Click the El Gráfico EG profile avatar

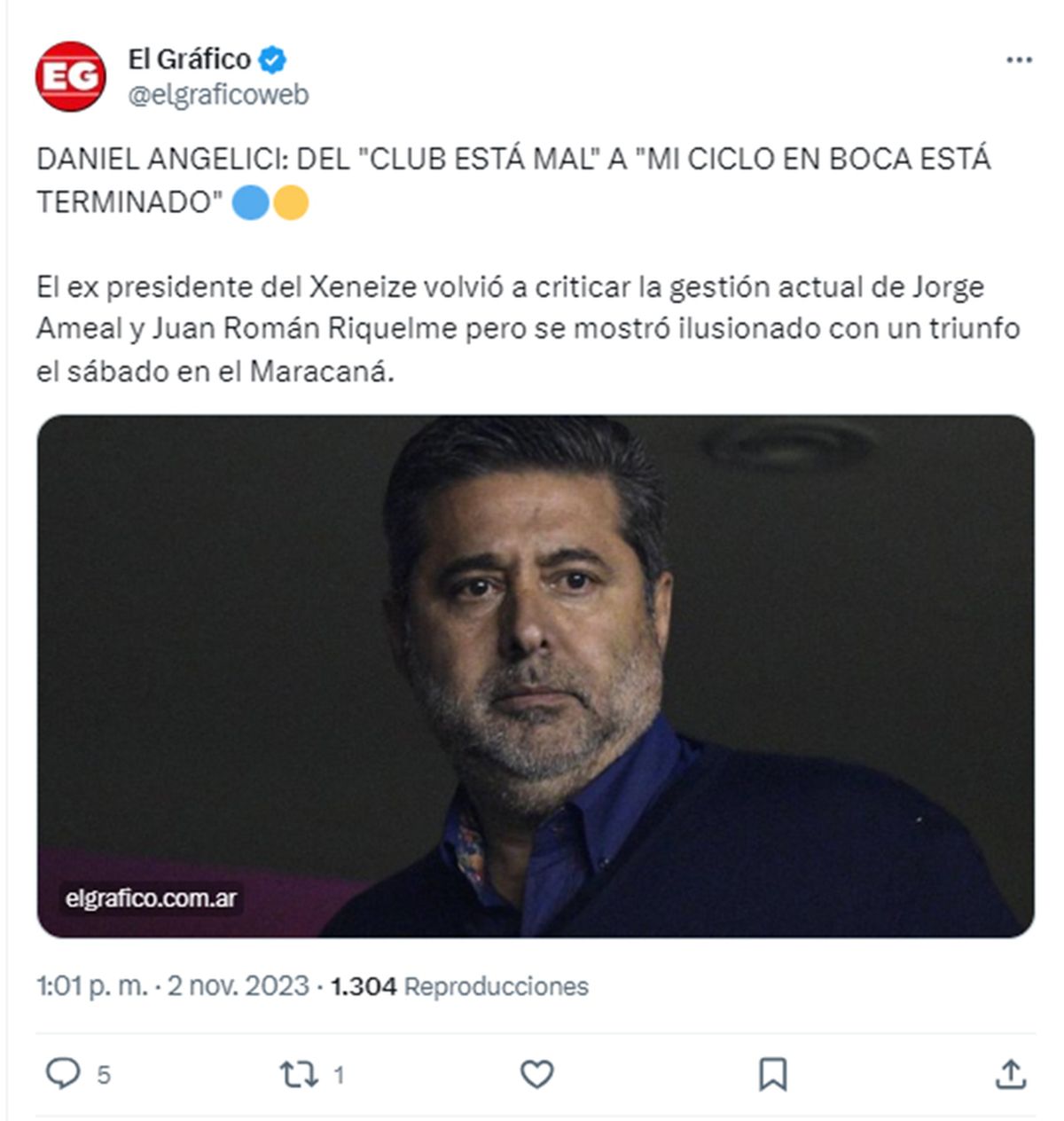(x=70, y=76)
